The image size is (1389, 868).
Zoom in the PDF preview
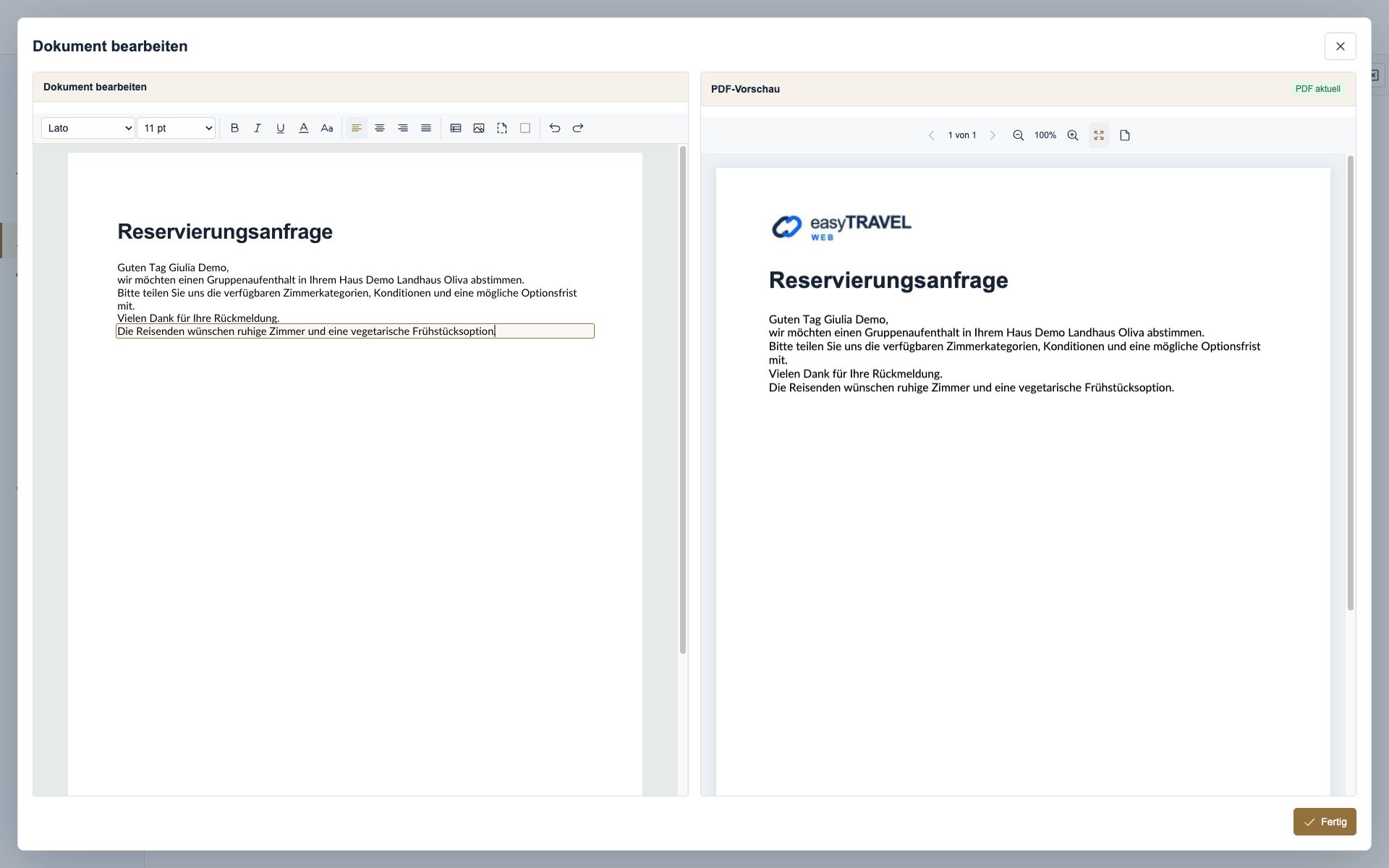(x=1073, y=135)
